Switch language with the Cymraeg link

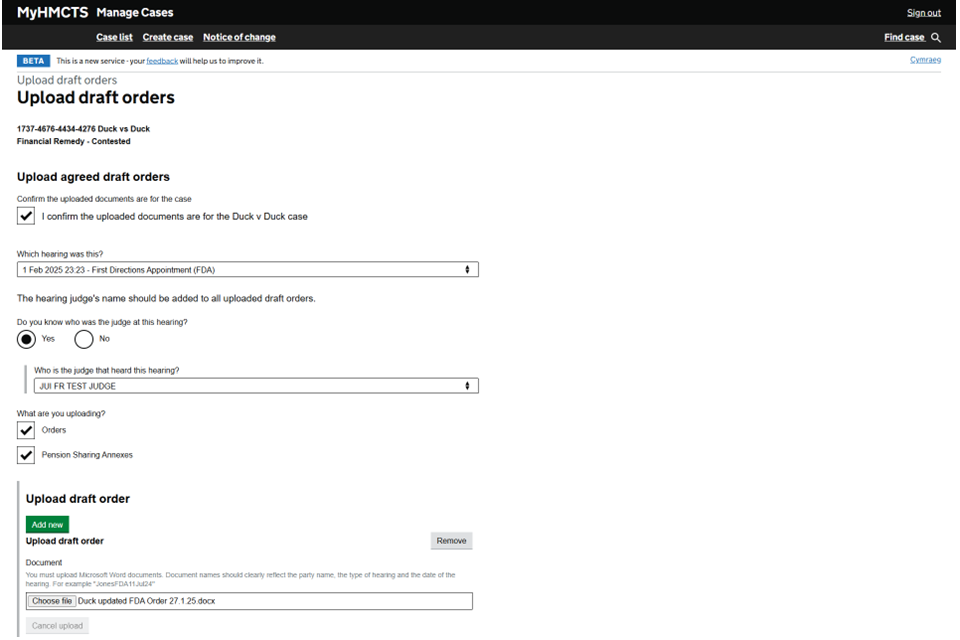point(925,60)
